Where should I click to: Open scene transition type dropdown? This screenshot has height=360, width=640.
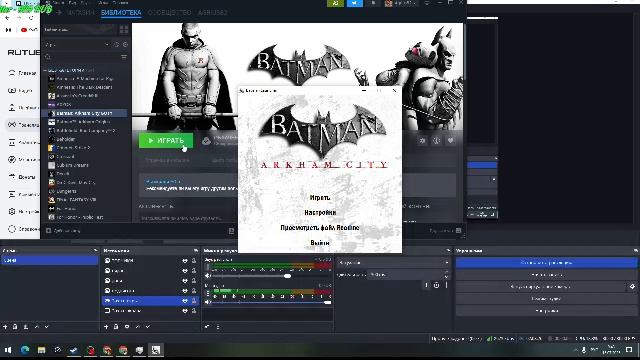(x=394, y=263)
